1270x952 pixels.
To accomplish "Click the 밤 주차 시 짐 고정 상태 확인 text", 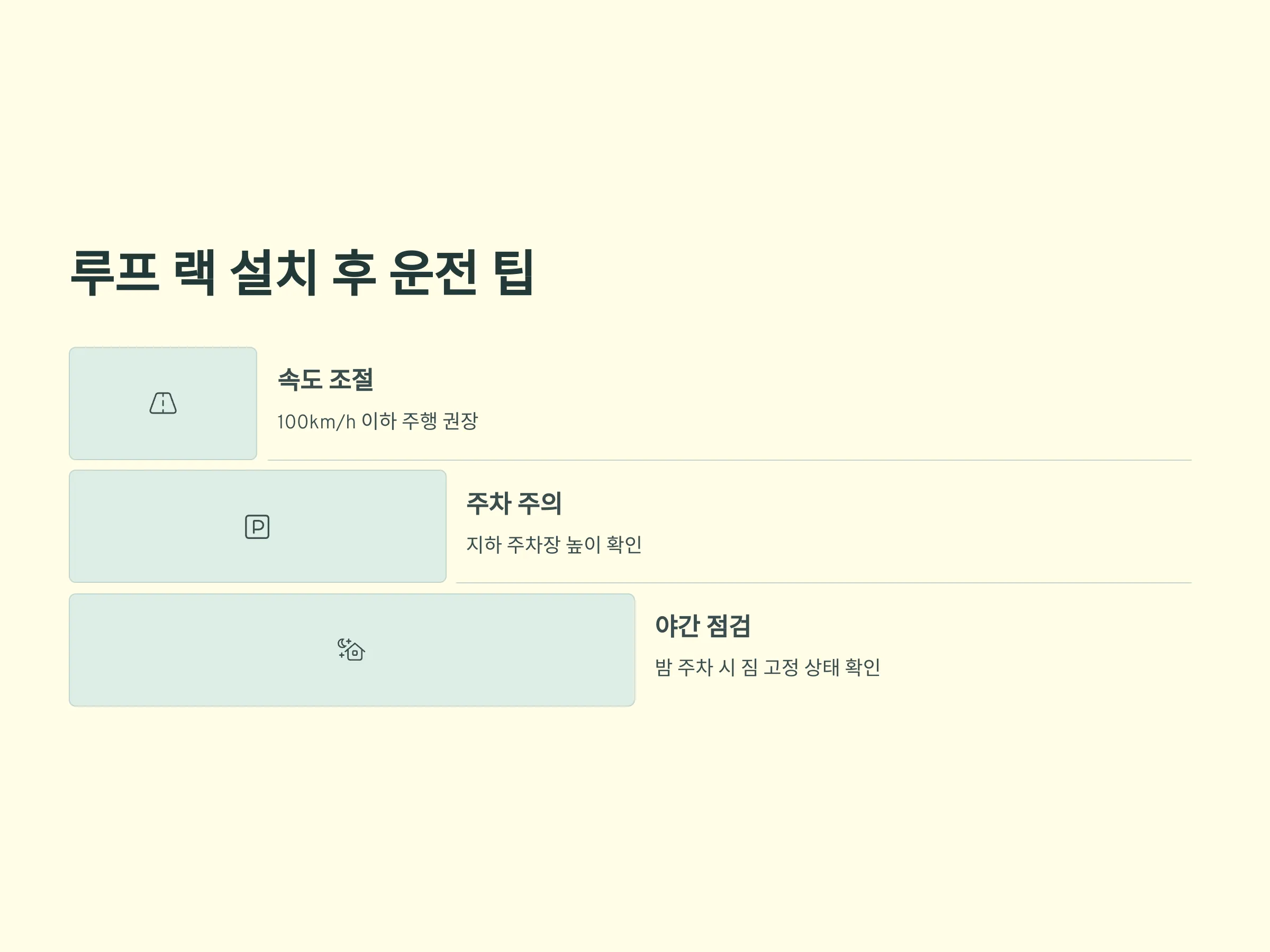I will (x=767, y=667).
